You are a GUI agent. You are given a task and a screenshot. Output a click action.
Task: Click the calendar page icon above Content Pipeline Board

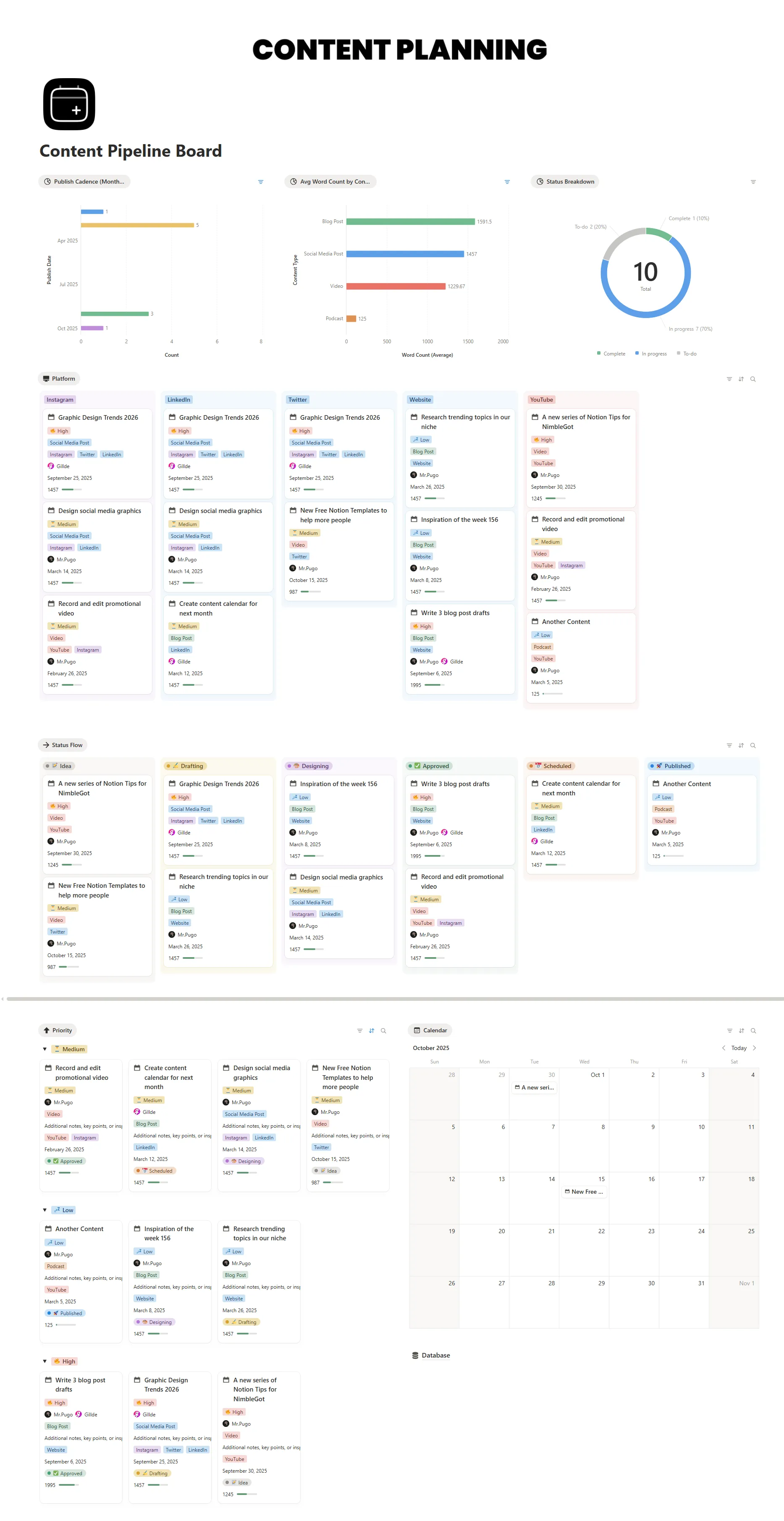click(x=68, y=103)
